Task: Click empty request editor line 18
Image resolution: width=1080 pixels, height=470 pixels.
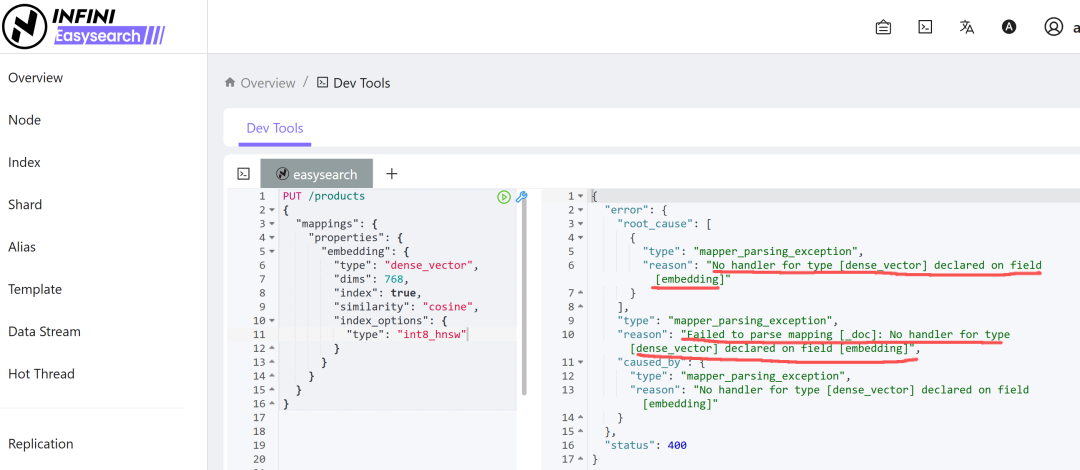Action: coord(398,431)
